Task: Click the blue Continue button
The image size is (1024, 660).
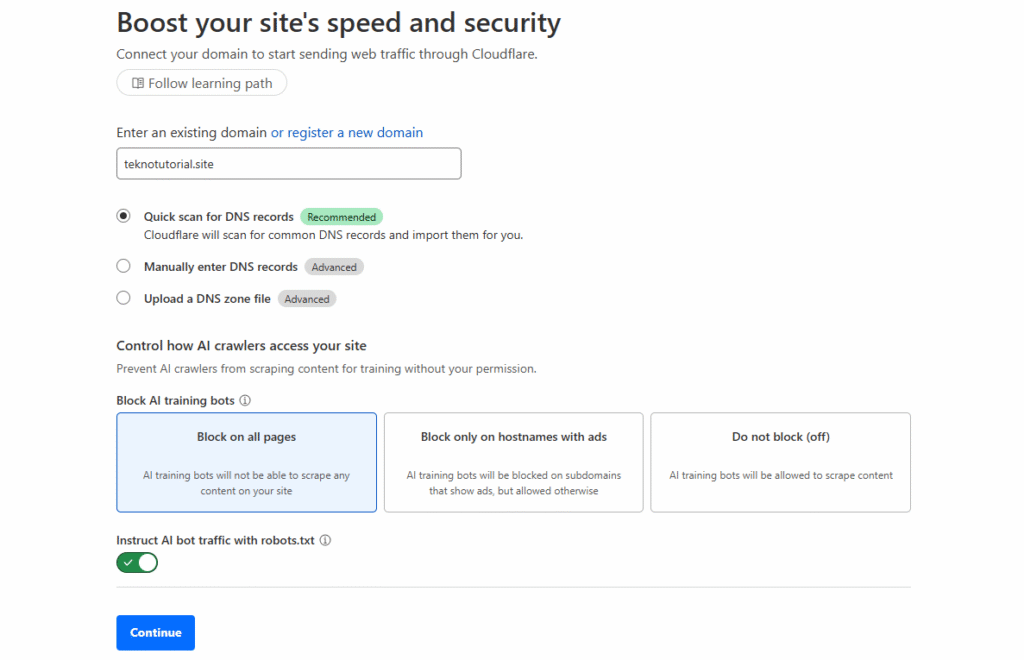Action: 155,633
